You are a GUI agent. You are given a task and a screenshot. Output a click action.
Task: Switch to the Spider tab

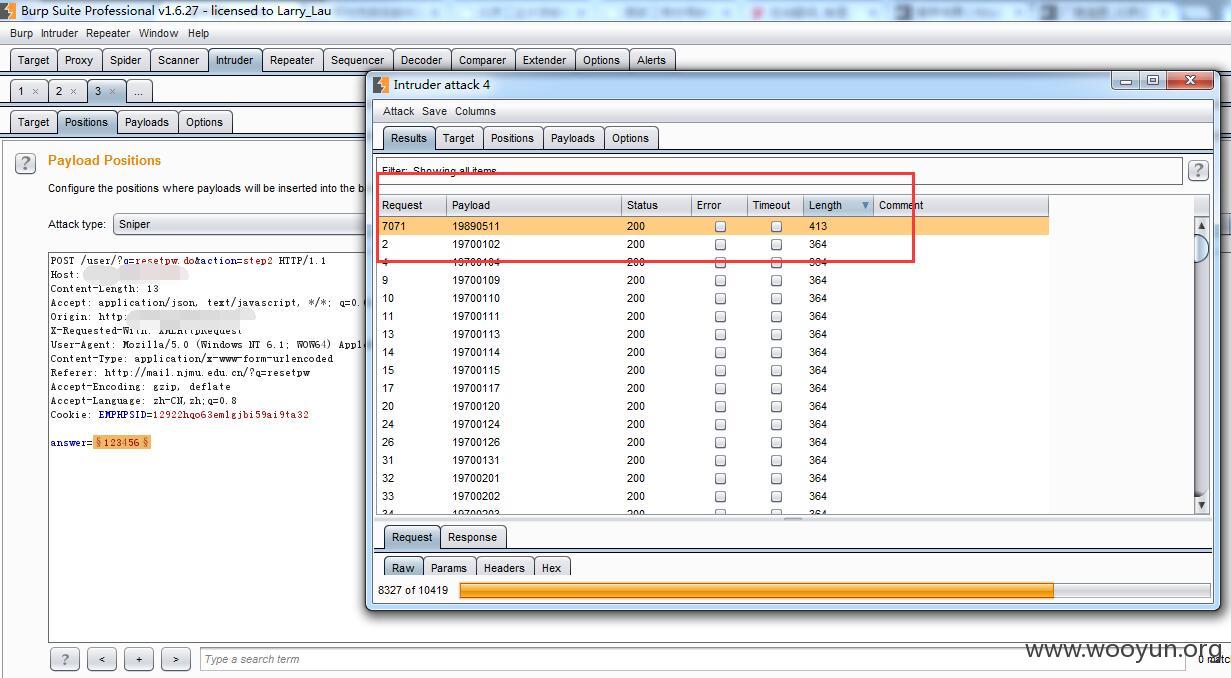[x=125, y=60]
